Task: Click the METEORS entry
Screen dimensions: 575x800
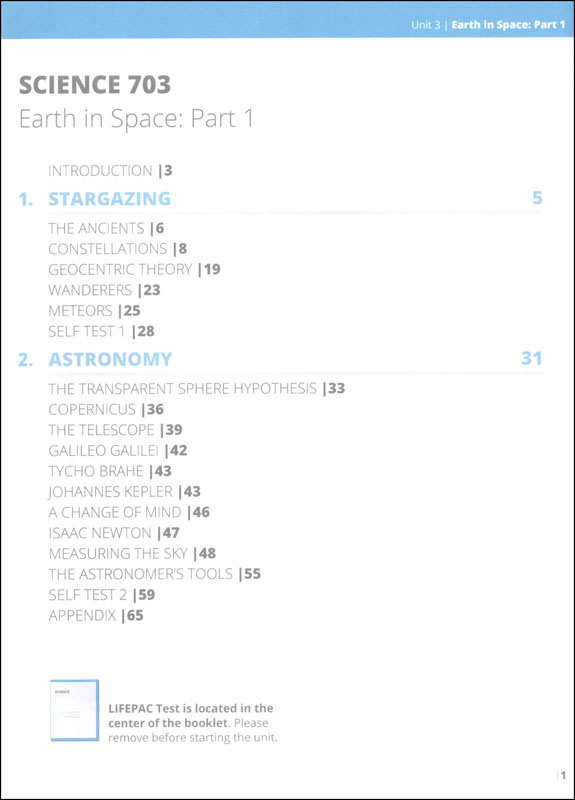Action: tap(94, 310)
